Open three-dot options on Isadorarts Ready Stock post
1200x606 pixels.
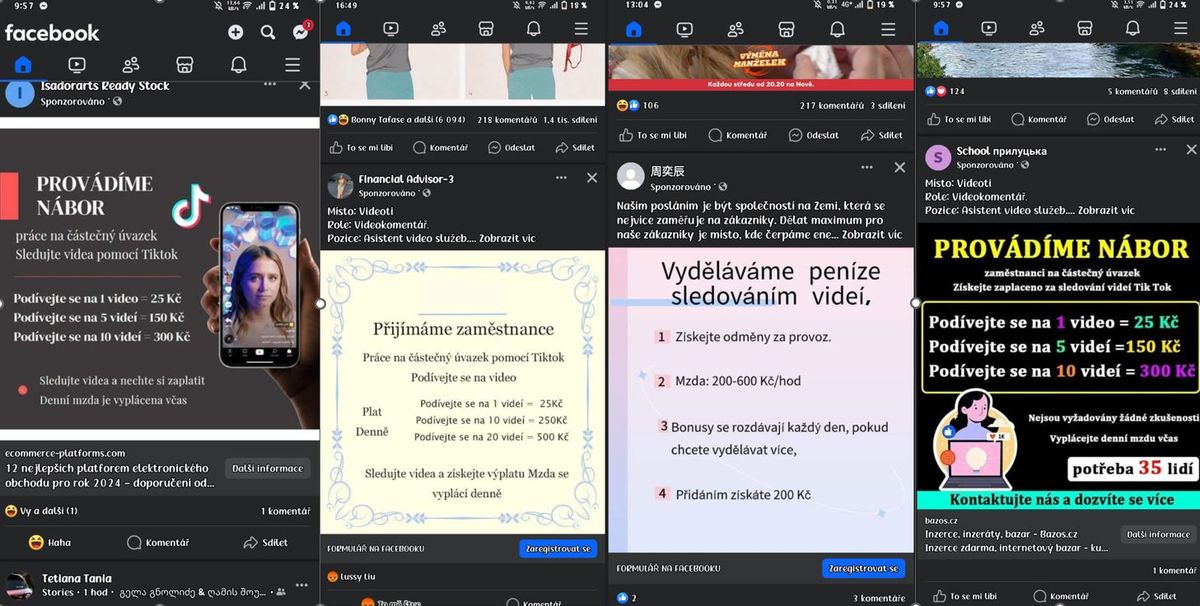pos(270,85)
